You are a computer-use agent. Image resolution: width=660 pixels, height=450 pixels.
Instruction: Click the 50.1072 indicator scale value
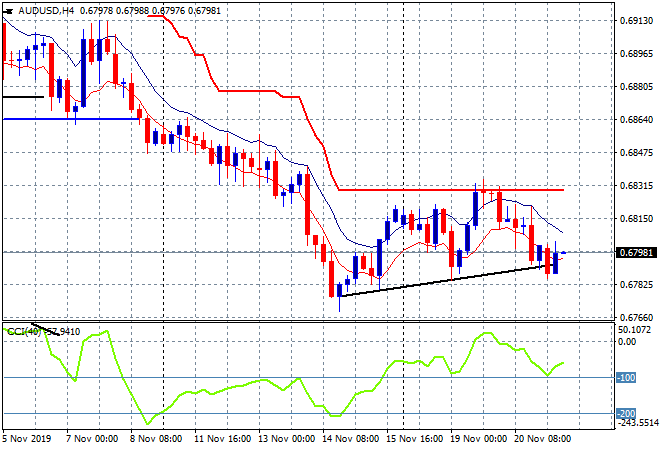tap(635, 330)
